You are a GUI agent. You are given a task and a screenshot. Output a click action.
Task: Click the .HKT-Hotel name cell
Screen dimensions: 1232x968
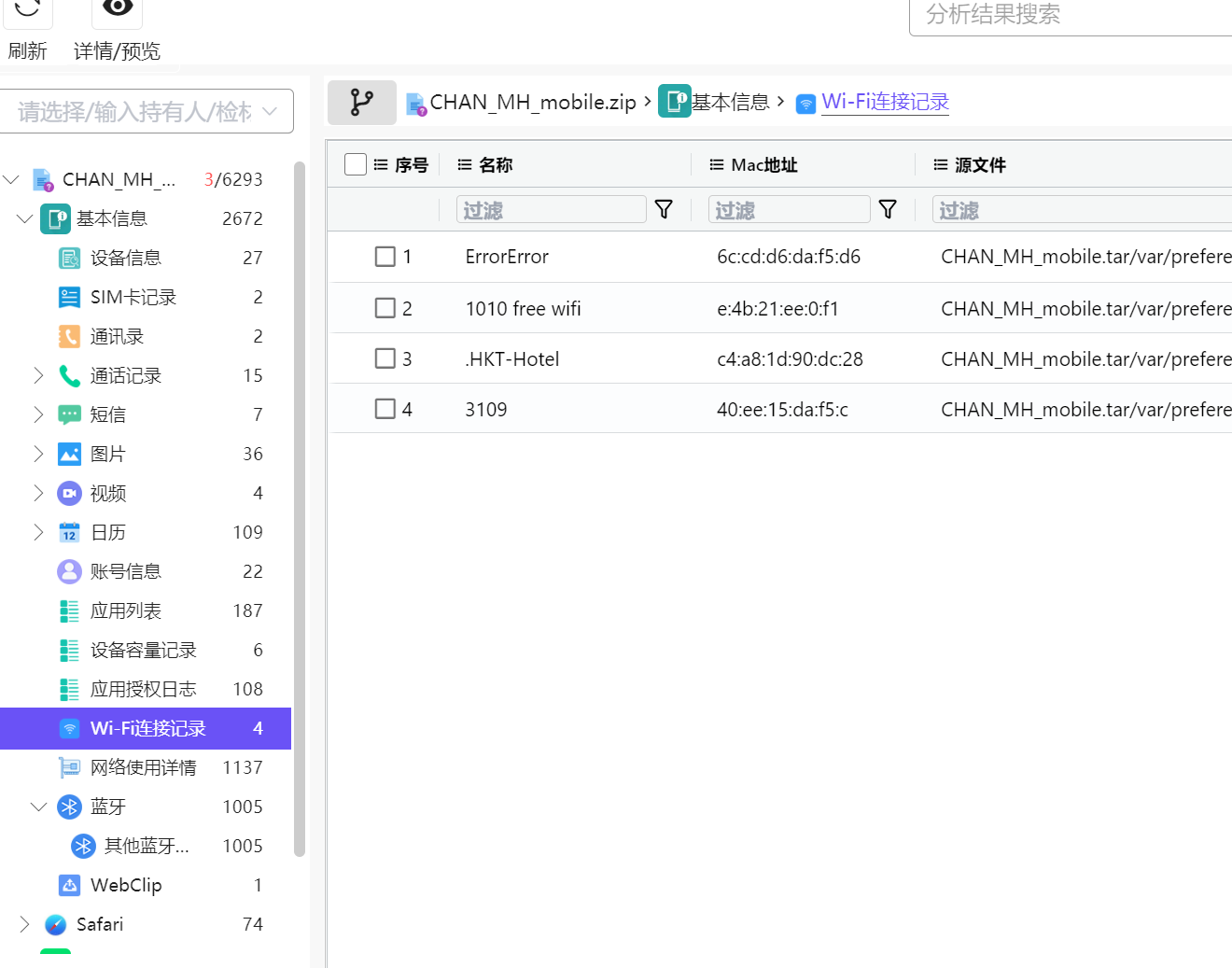coord(512,359)
